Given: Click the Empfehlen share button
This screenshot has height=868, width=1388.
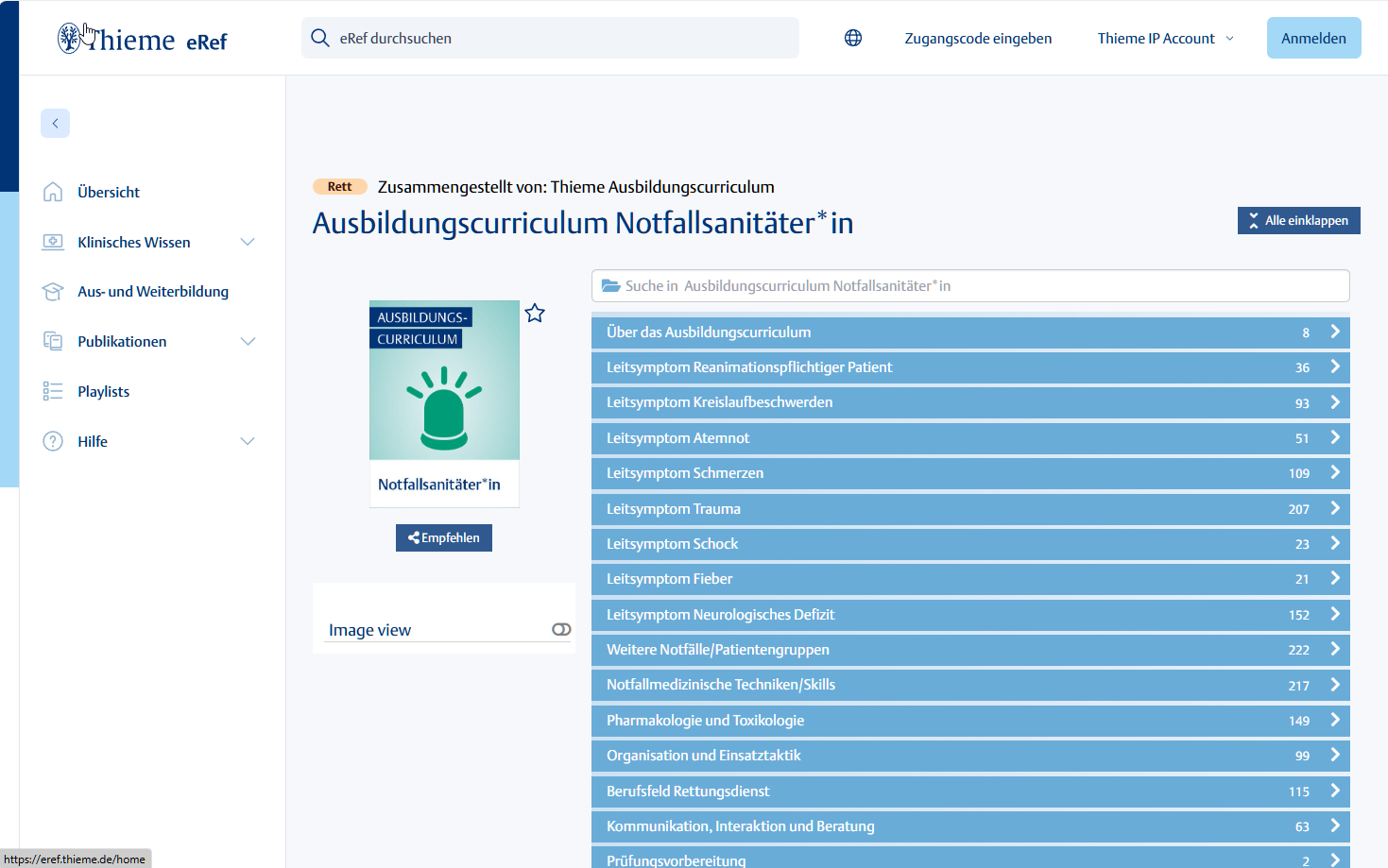Looking at the screenshot, I should (x=444, y=537).
